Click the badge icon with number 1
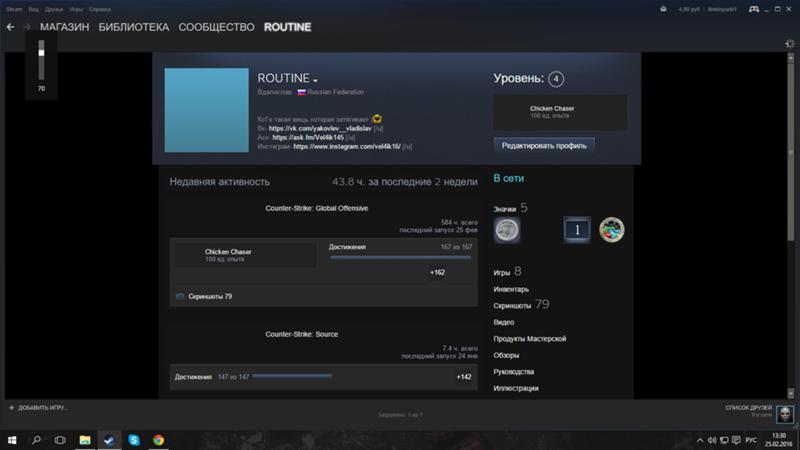Viewport: 800px width, 450px height. pyautogui.click(x=577, y=230)
